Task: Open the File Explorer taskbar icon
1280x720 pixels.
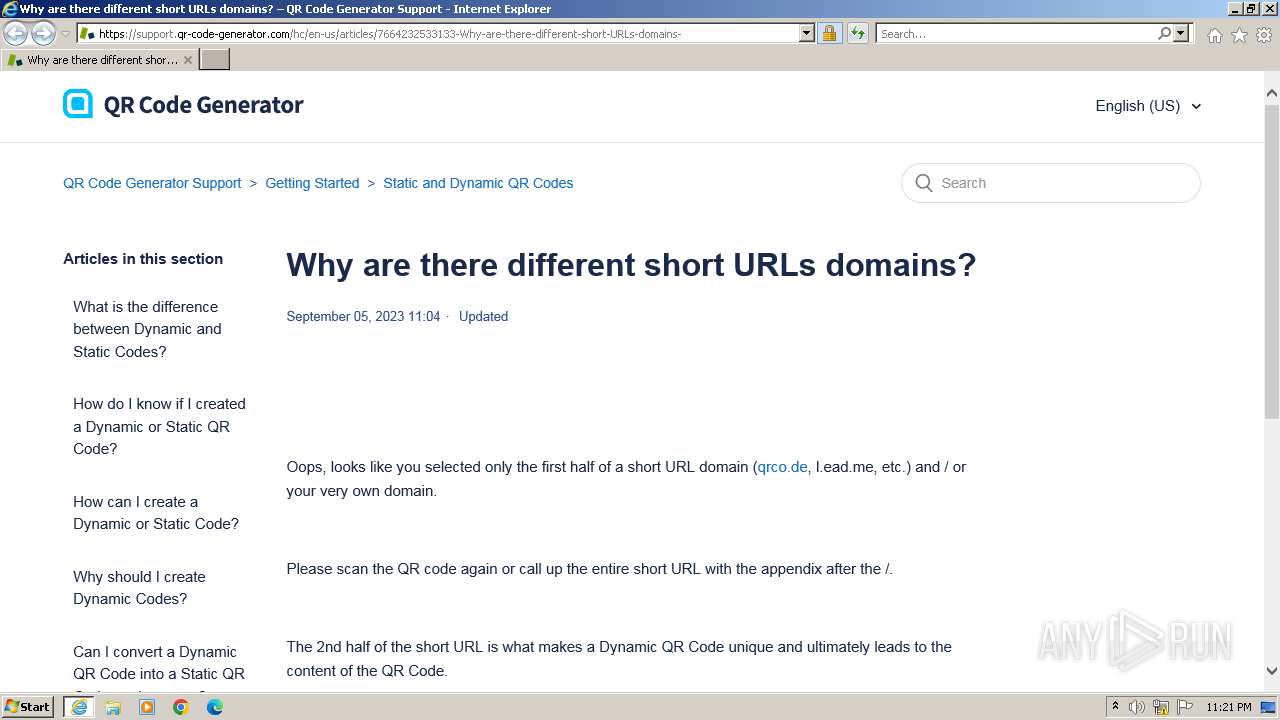Action: click(113, 707)
